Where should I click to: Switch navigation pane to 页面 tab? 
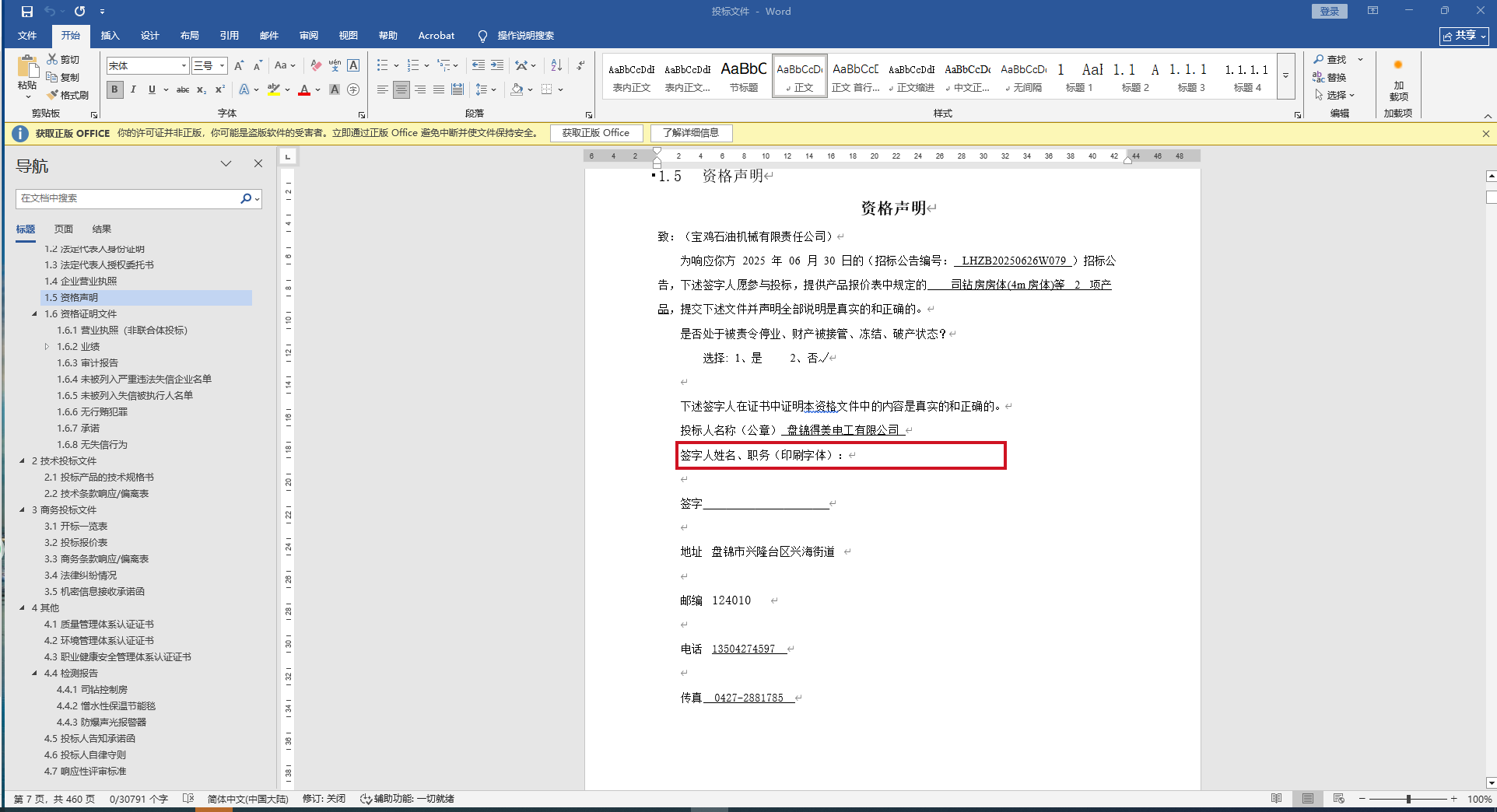pos(64,229)
